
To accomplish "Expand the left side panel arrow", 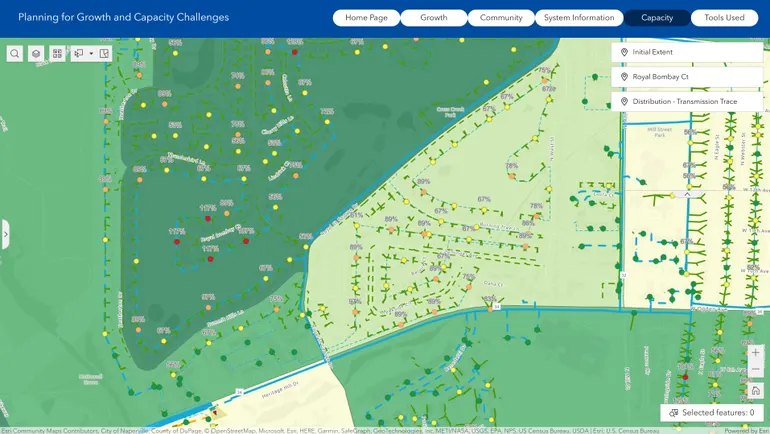I will coord(5,234).
